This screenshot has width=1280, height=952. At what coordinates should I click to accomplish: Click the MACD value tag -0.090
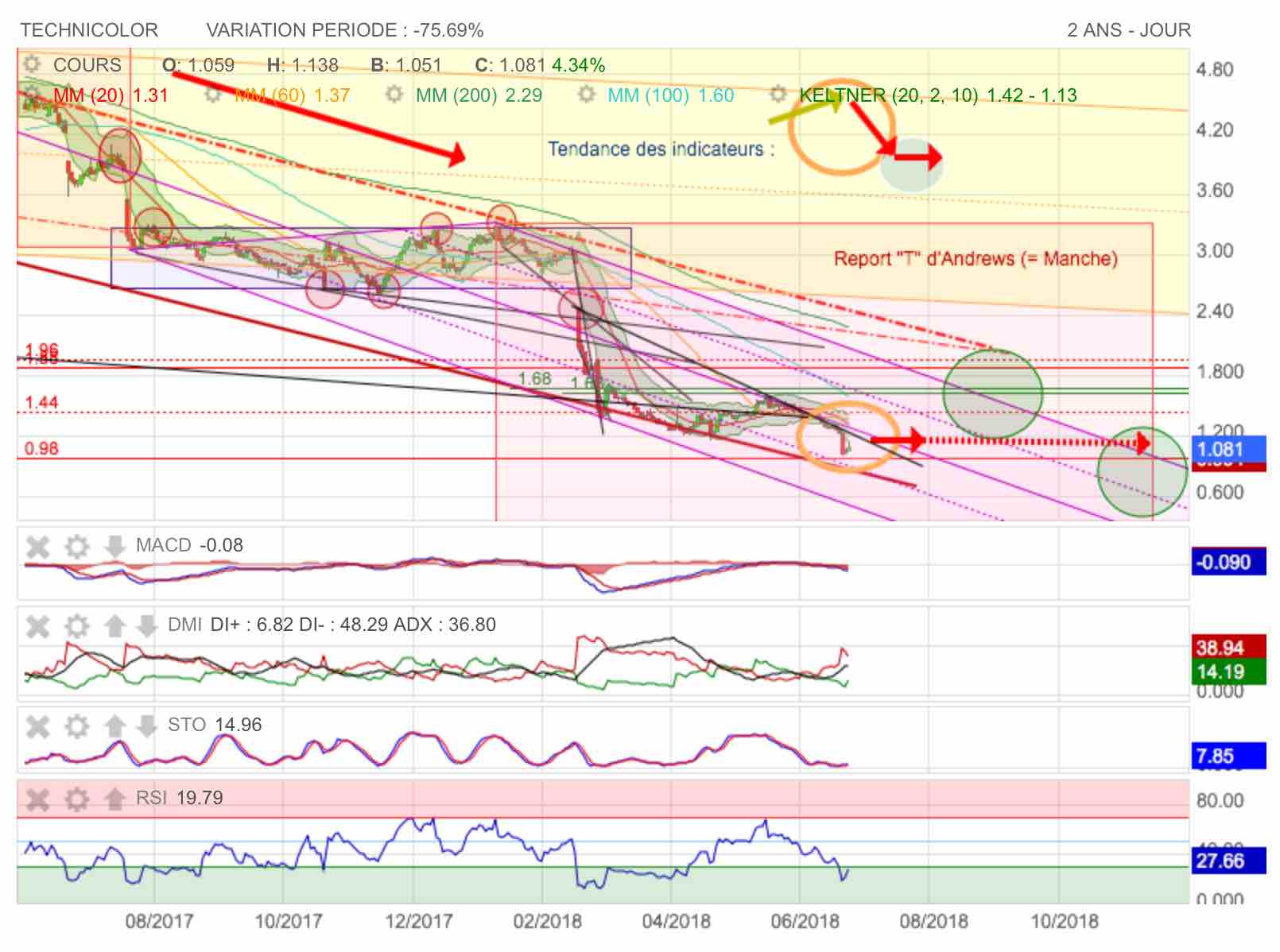[1228, 562]
